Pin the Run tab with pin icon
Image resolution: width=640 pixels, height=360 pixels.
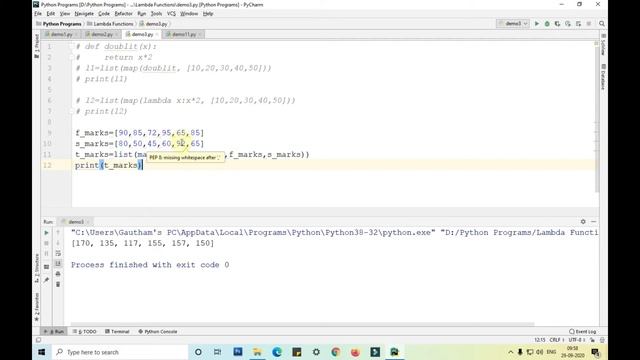pos(47,280)
